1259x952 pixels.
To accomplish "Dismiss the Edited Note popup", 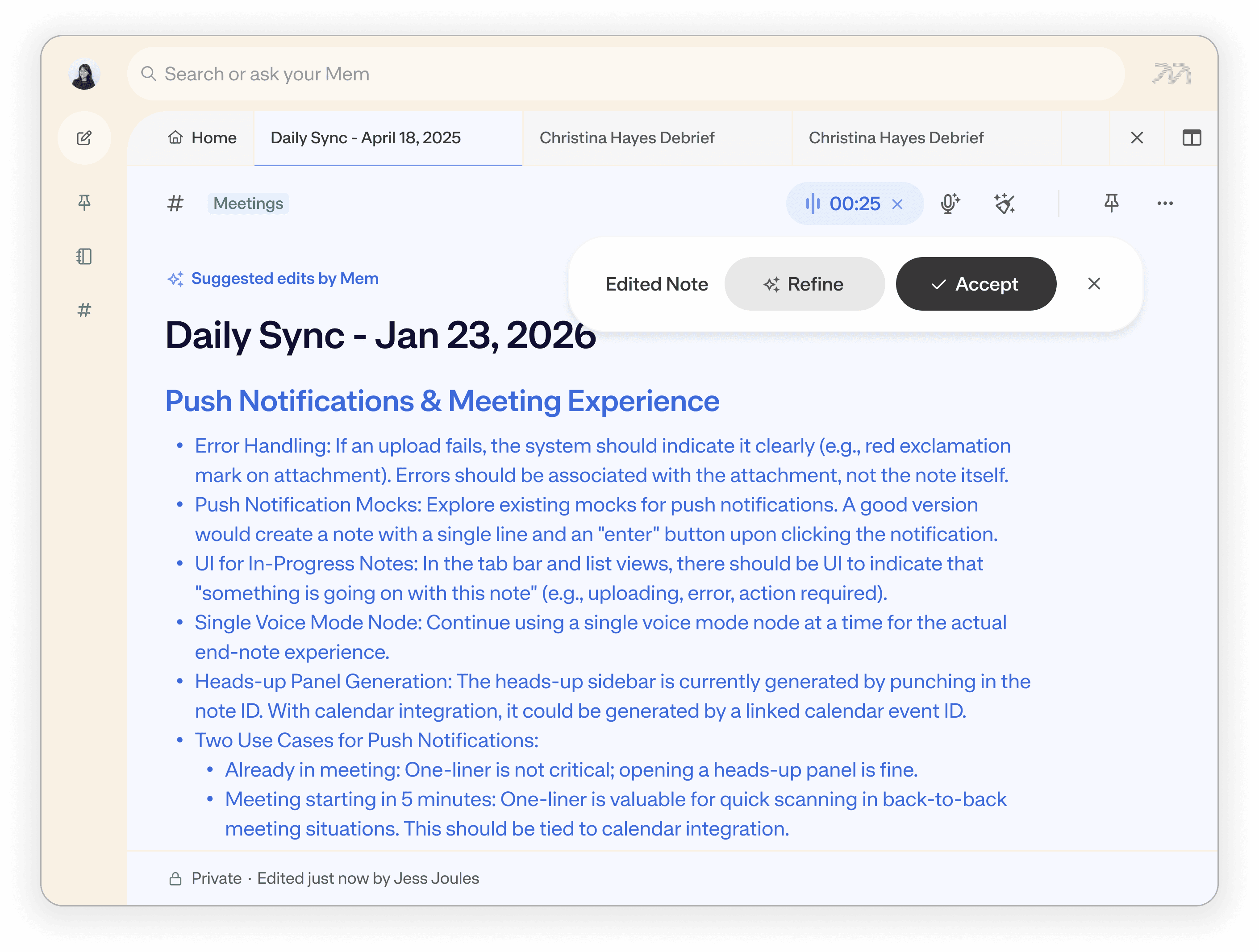I will click(x=1093, y=283).
